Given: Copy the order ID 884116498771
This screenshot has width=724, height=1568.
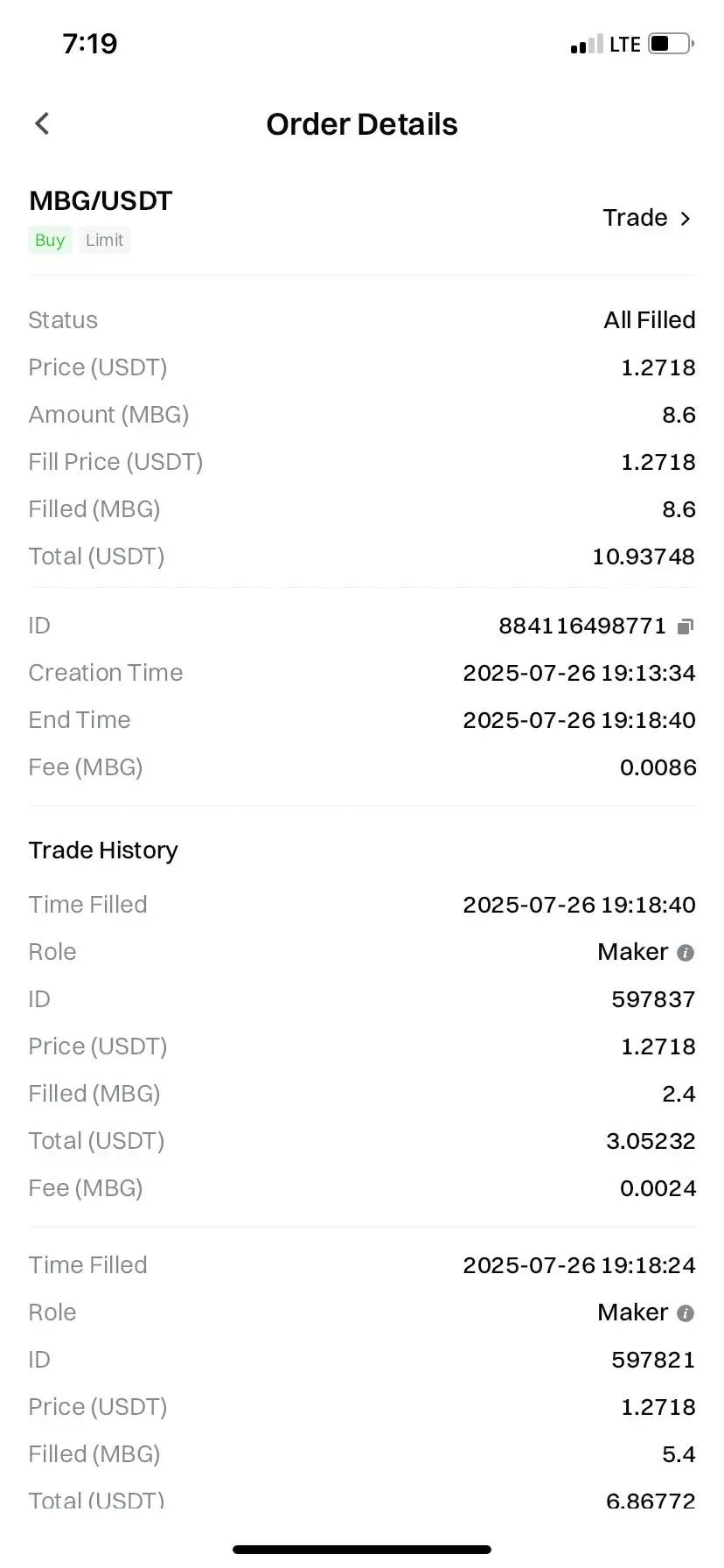Looking at the screenshot, I should [x=686, y=626].
